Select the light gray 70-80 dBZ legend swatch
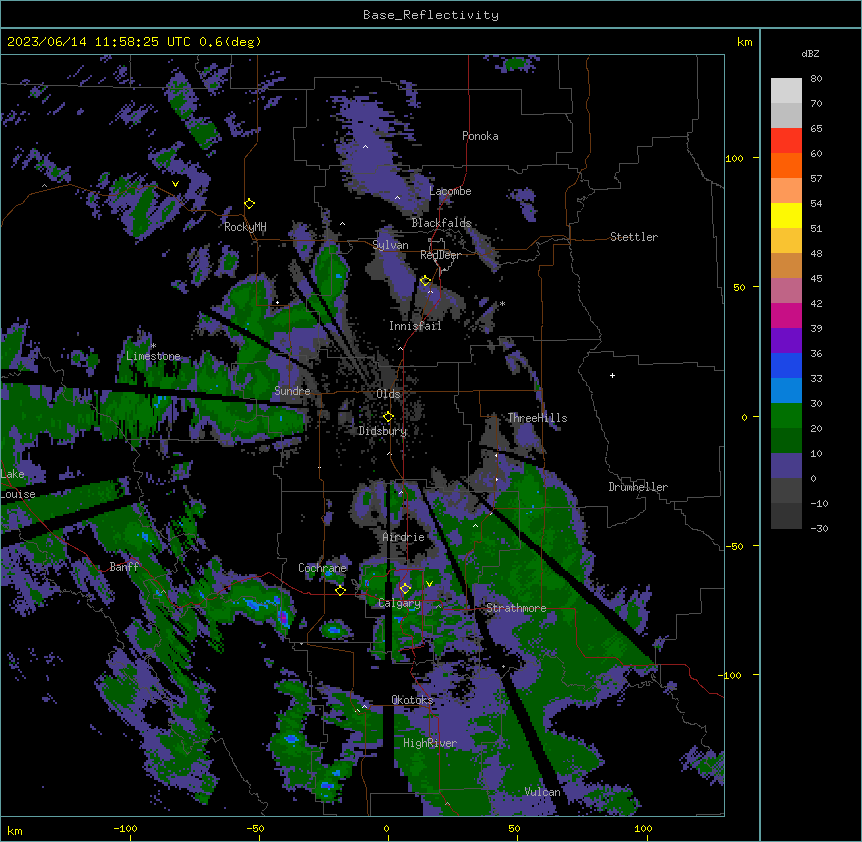 click(786, 91)
